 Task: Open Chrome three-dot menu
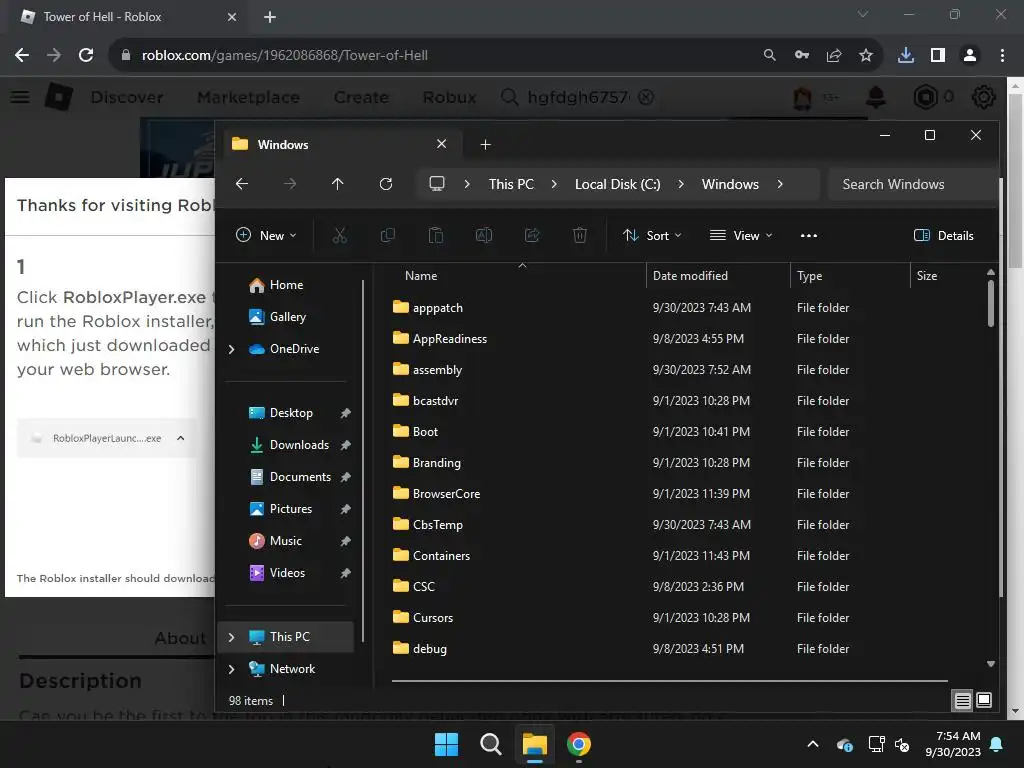pos(1002,56)
